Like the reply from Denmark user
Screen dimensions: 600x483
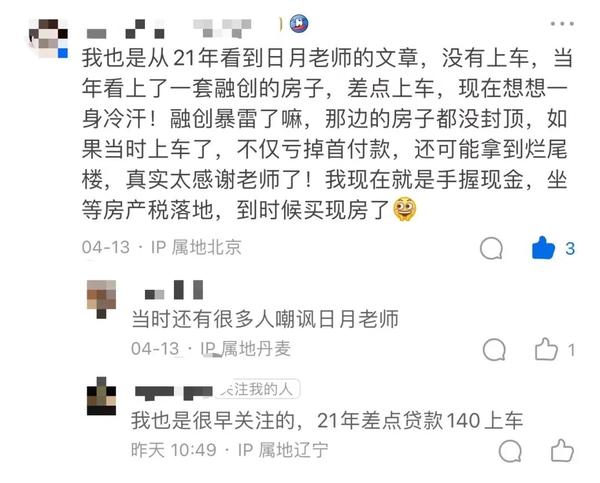[x=546, y=349]
